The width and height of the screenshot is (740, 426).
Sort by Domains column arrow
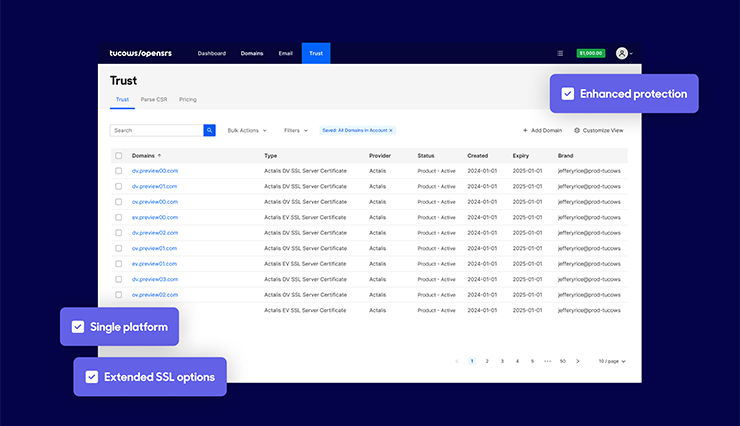pos(159,156)
